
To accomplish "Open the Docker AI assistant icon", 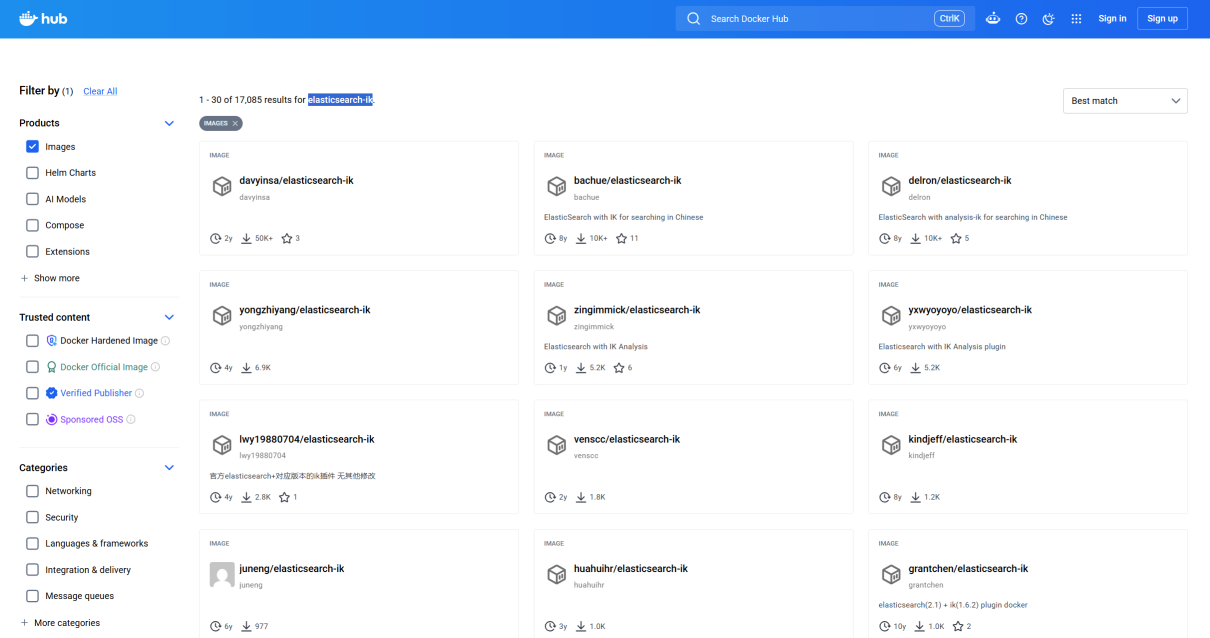I will 993,18.
